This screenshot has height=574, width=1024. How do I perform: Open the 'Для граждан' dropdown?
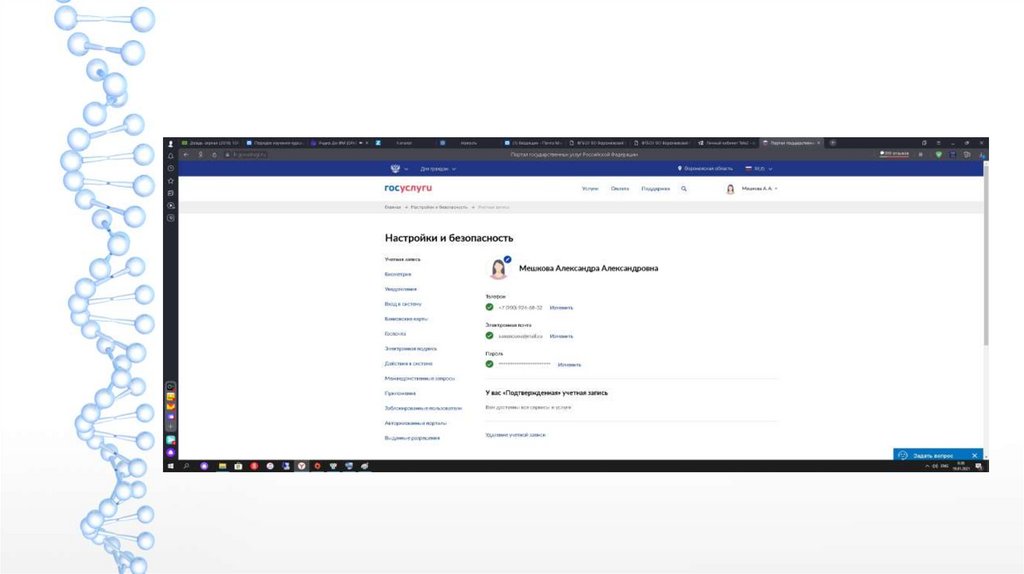click(x=438, y=169)
